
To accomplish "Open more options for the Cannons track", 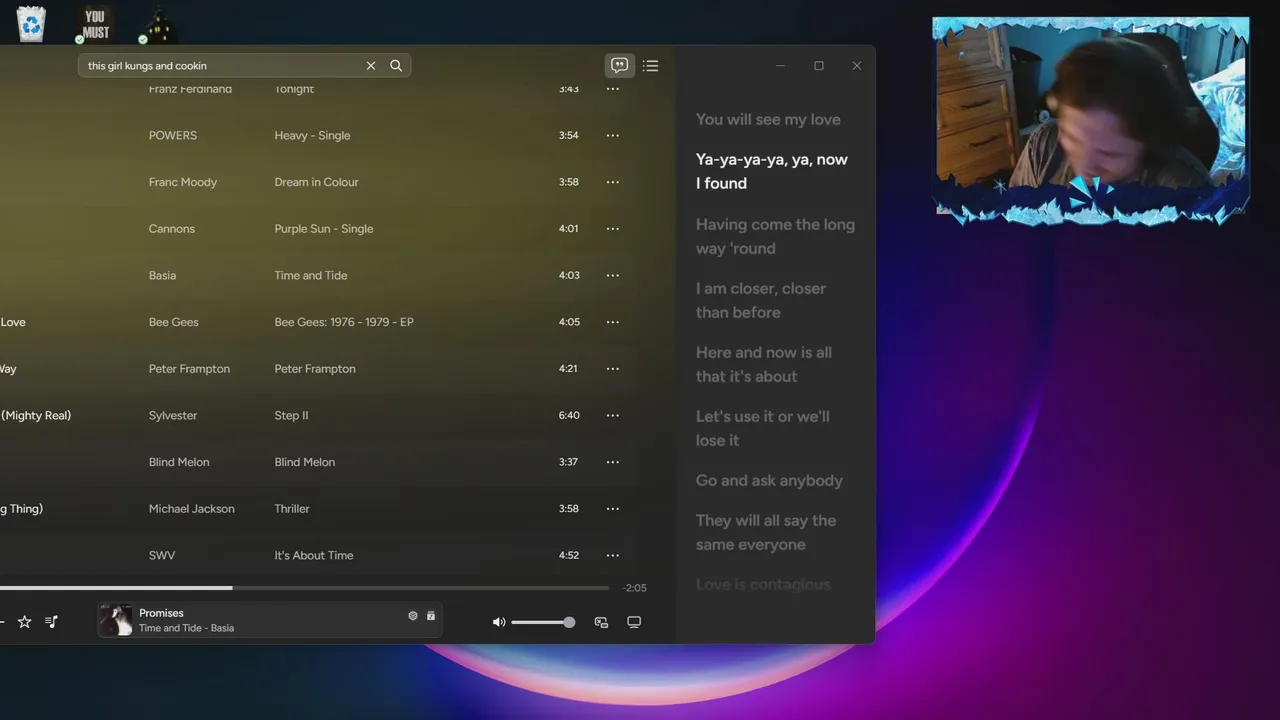I will [x=613, y=229].
